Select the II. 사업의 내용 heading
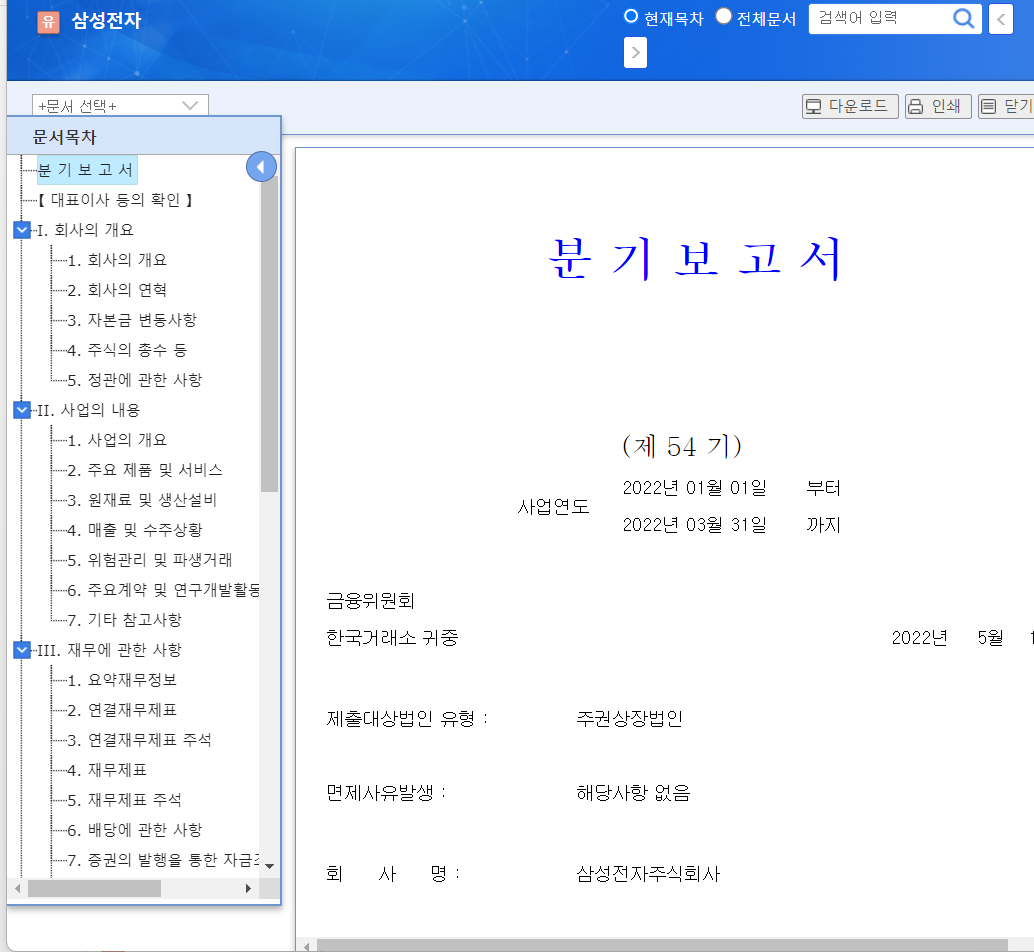 (x=89, y=410)
